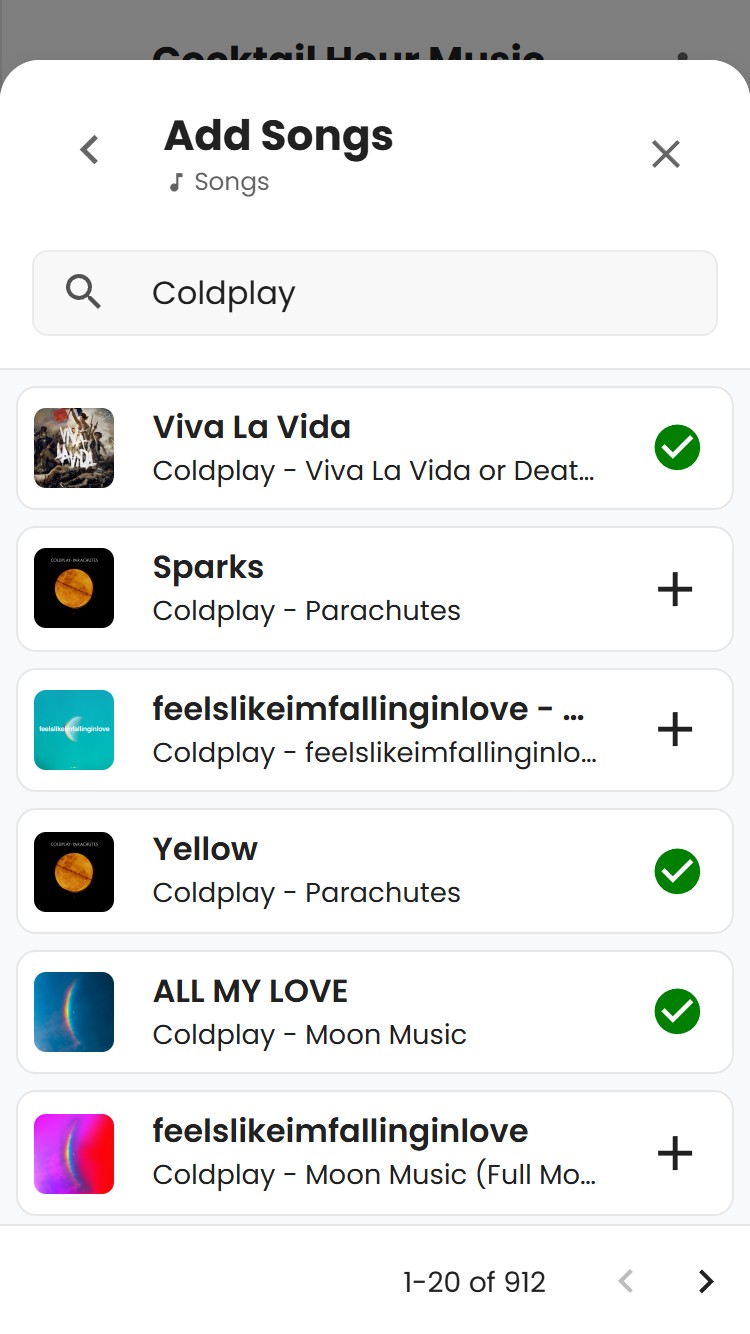Viewport: 750px width, 1334px height.
Task: Select the Yellow song title
Action: pyautogui.click(x=205, y=849)
